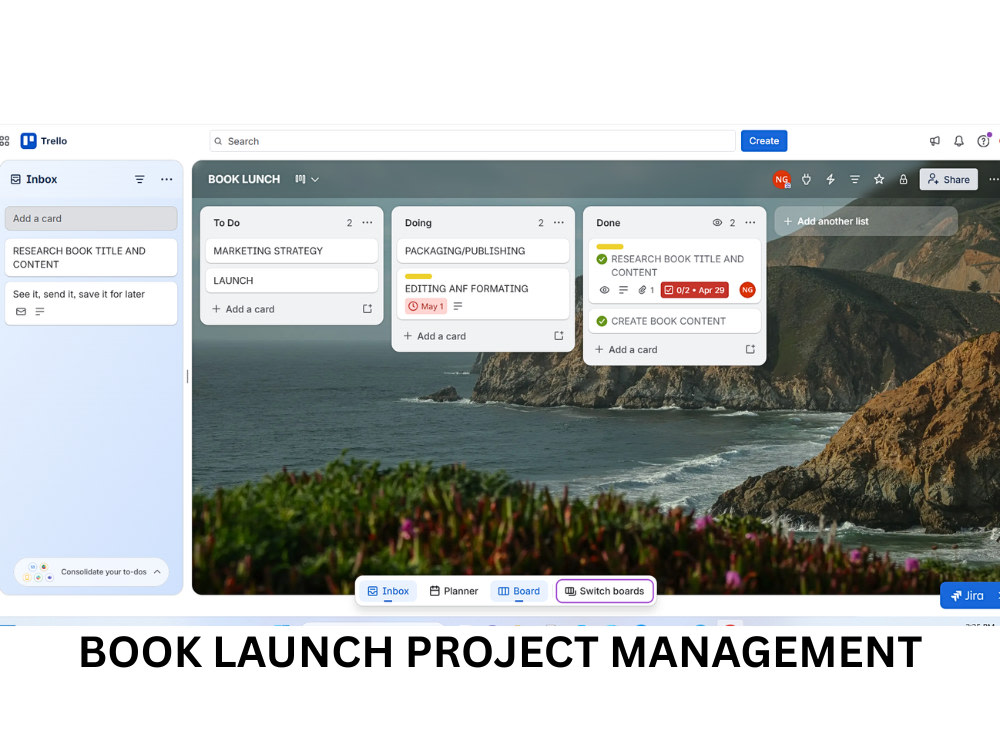1000x750 pixels.
Task: Open the NG member avatar on board header
Action: tap(781, 179)
